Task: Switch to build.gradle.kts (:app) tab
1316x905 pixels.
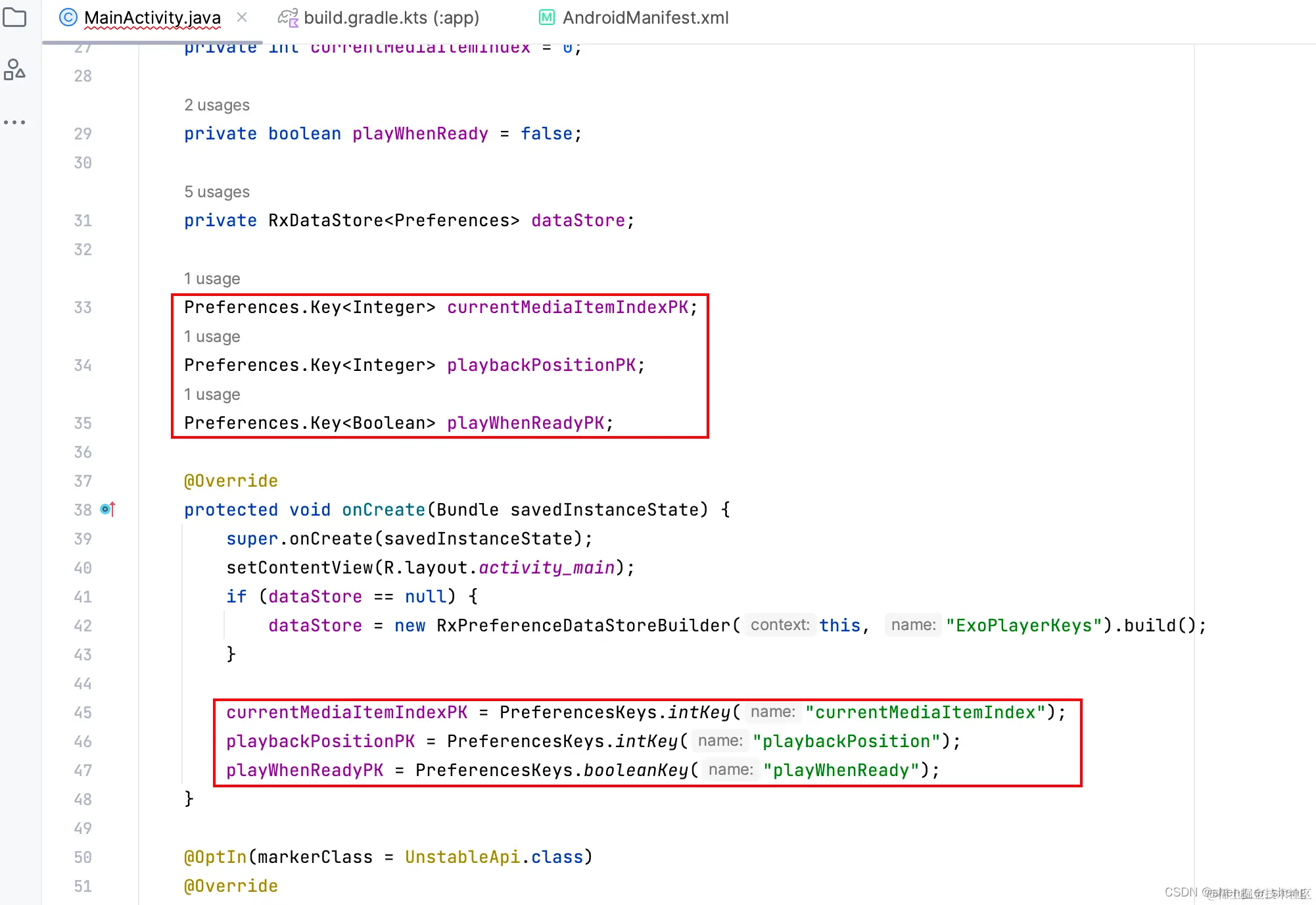Action: (391, 18)
